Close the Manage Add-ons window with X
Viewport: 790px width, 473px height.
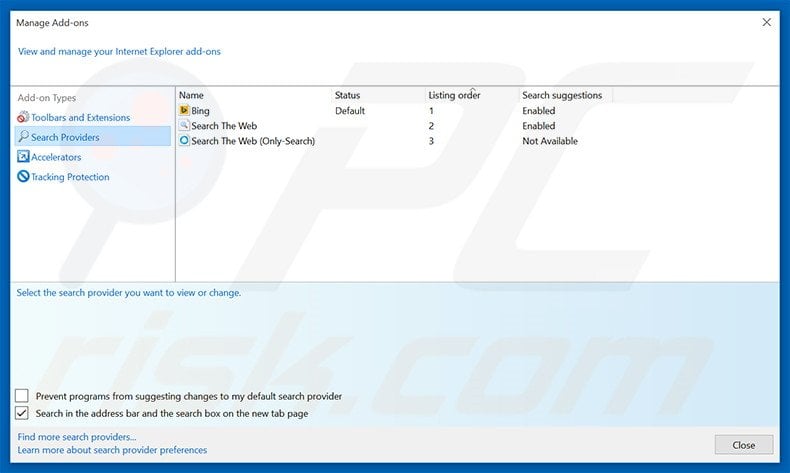[x=766, y=23]
